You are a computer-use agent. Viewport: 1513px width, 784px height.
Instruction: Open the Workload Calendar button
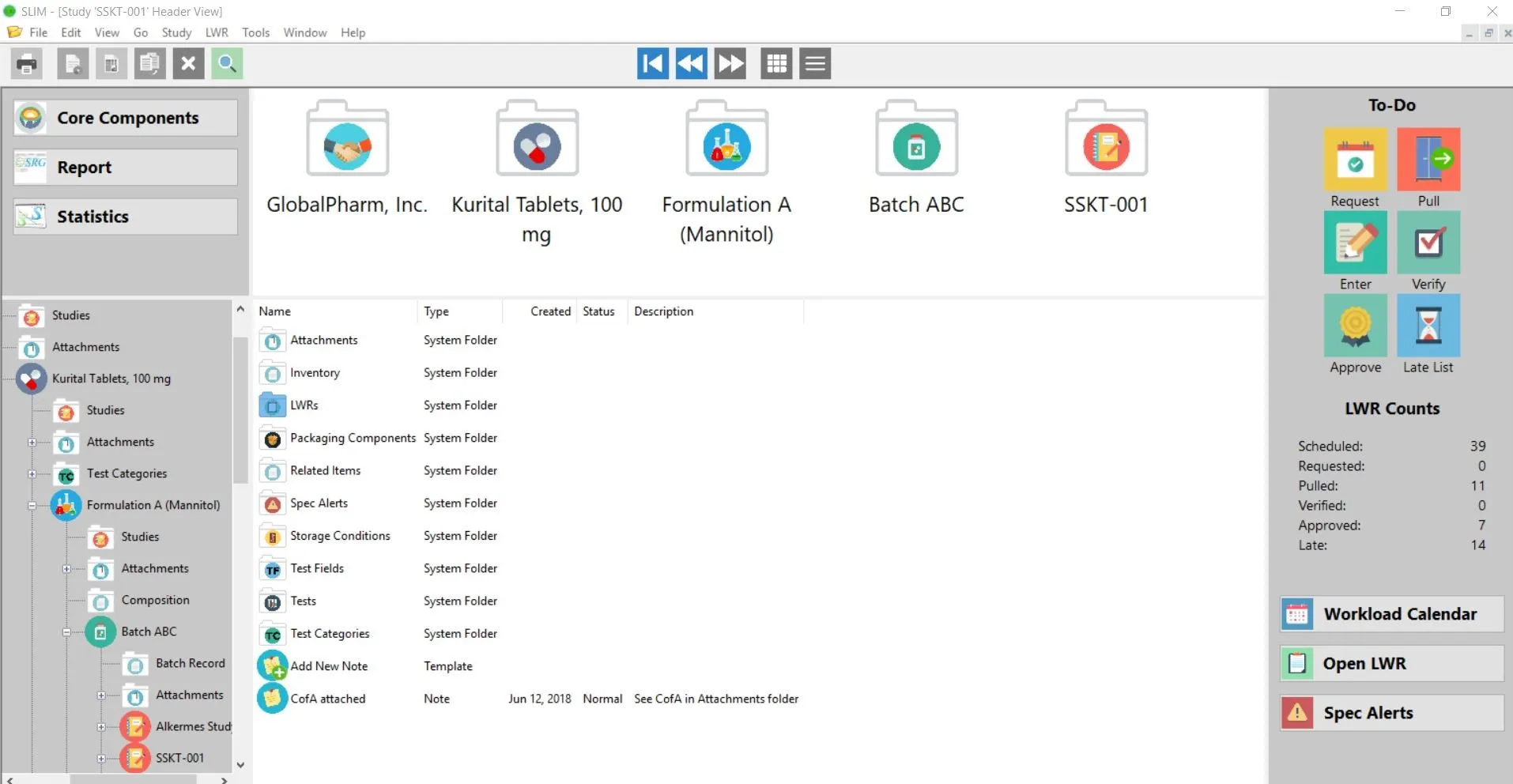(1391, 614)
